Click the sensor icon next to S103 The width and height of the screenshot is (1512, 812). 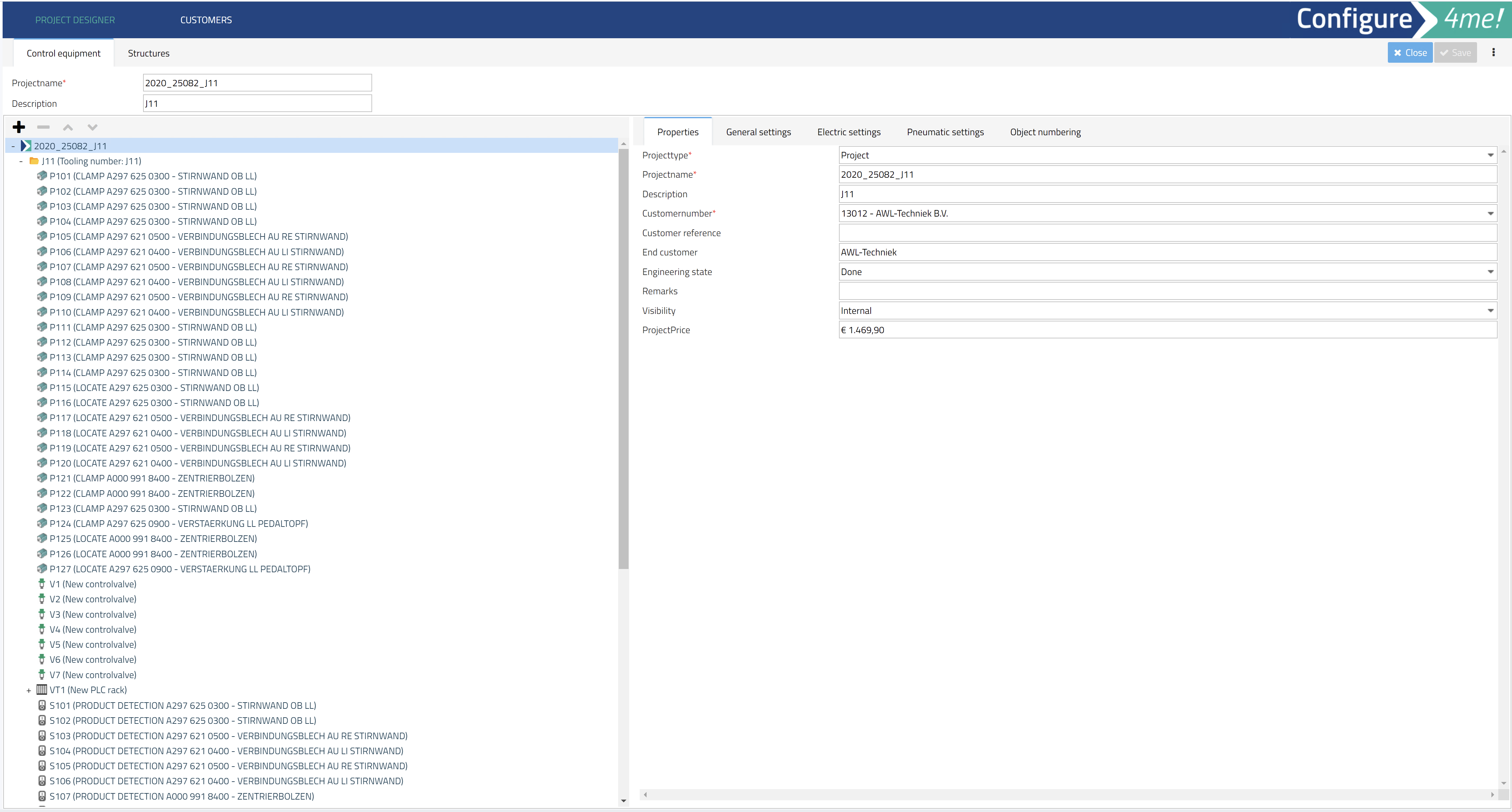coord(42,735)
